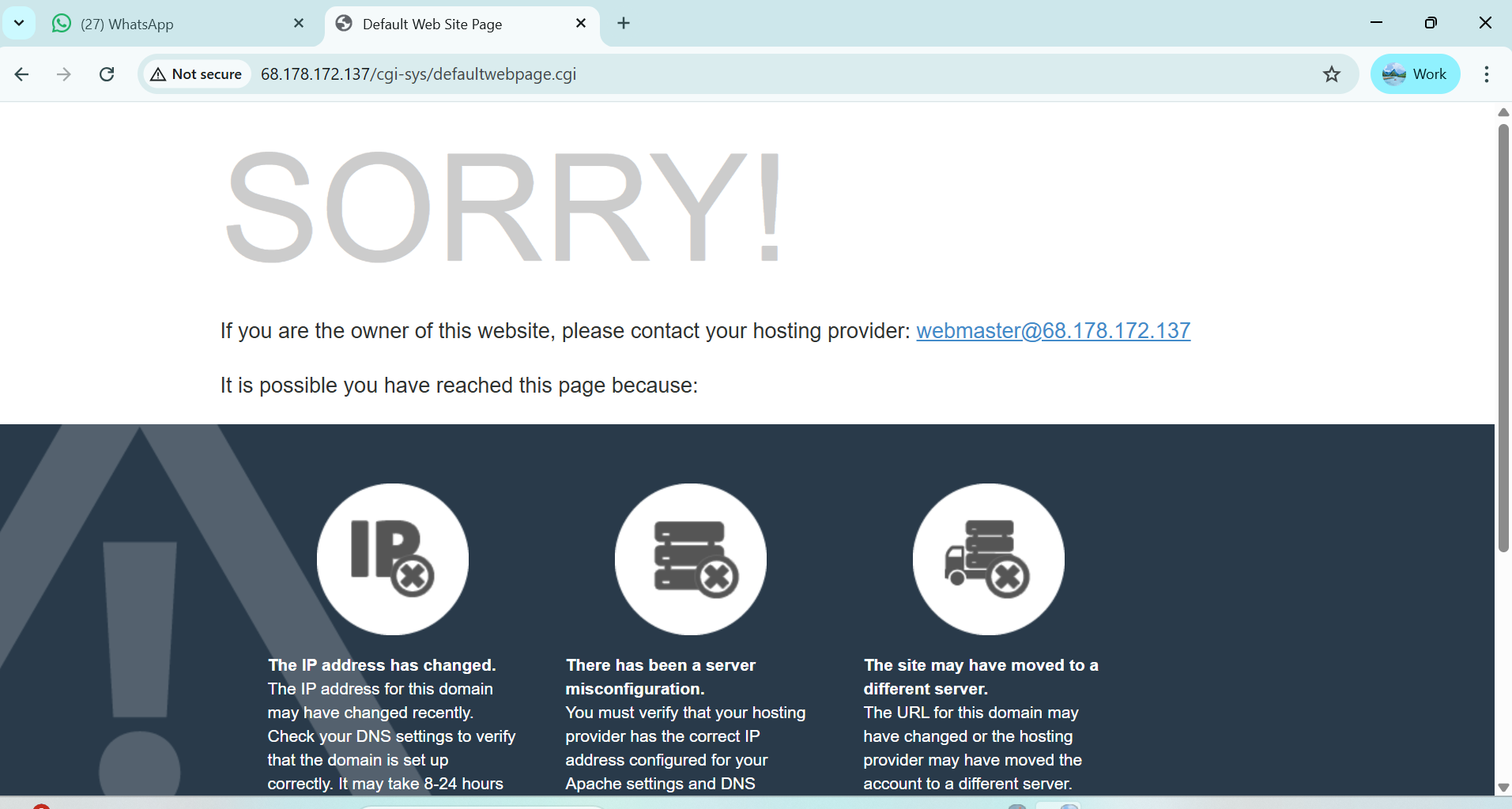Screen dimensions: 1512x809
Task: Click the Not secure site info chip
Action: 197,74
